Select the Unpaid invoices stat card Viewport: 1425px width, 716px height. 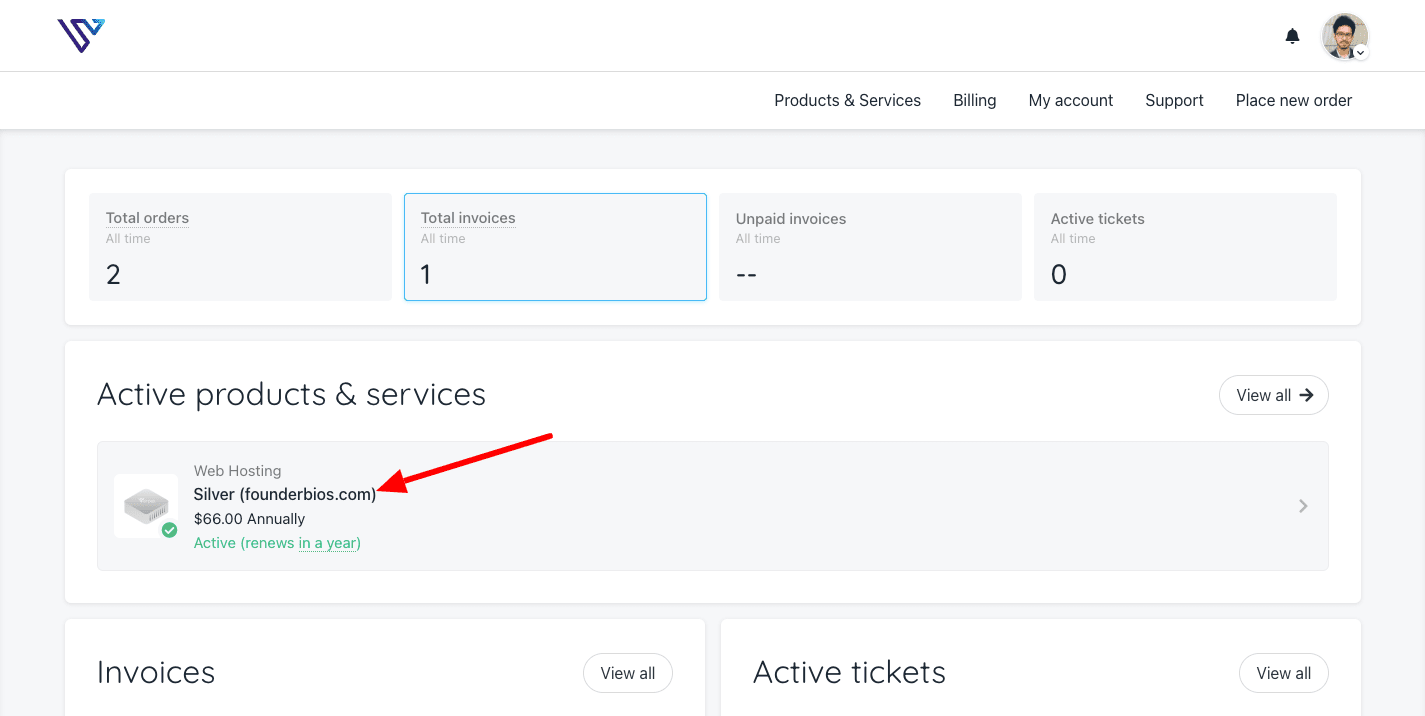pyautogui.click(x=870, y=247)
